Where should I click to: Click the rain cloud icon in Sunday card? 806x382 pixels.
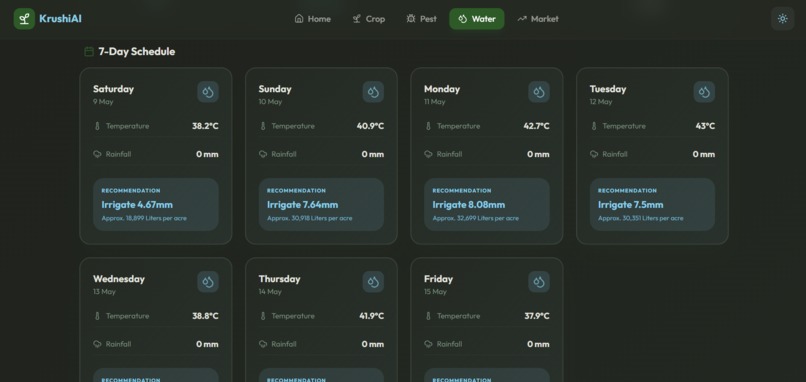click(263, 154)
